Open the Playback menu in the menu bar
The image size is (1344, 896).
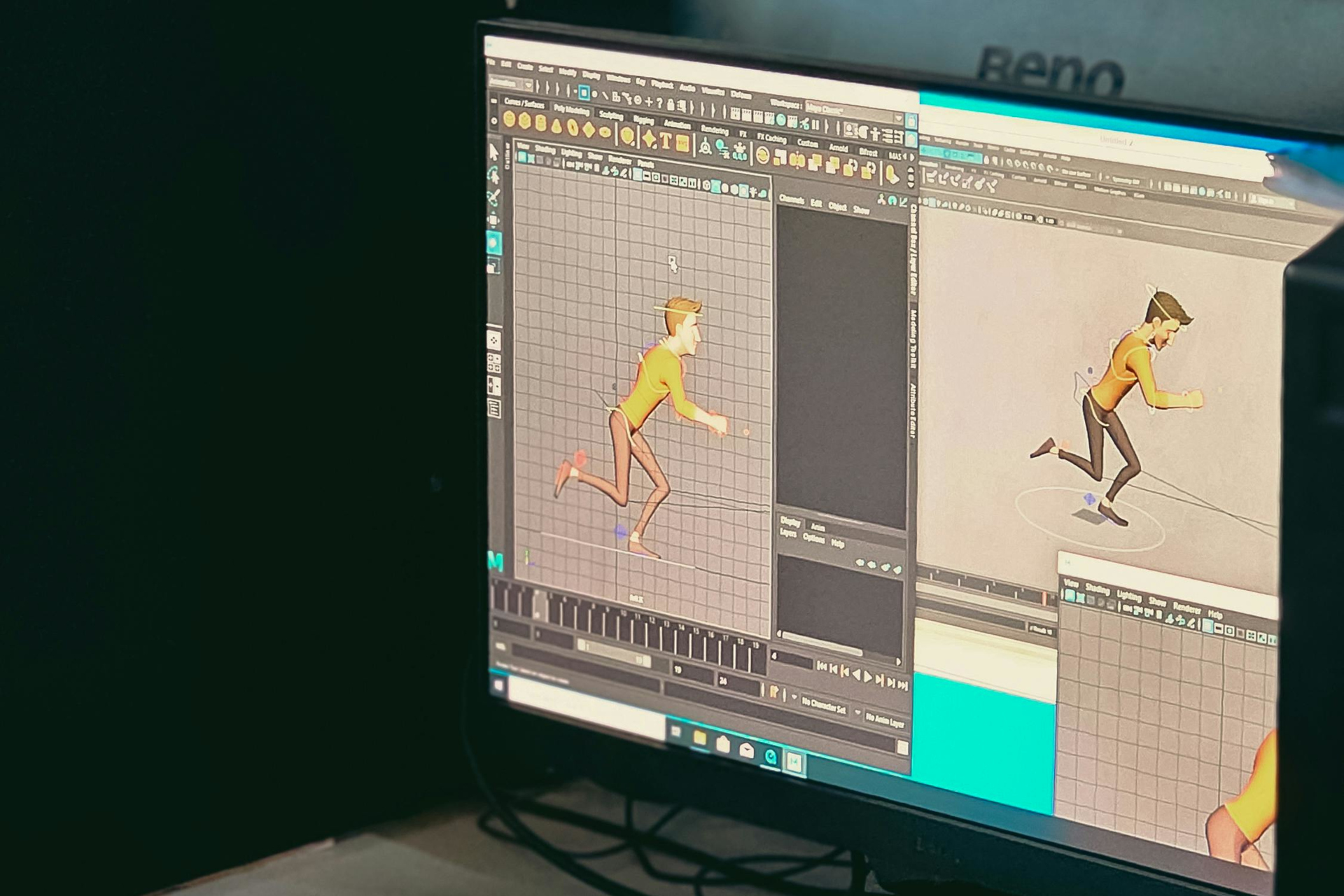coord(662,84)
